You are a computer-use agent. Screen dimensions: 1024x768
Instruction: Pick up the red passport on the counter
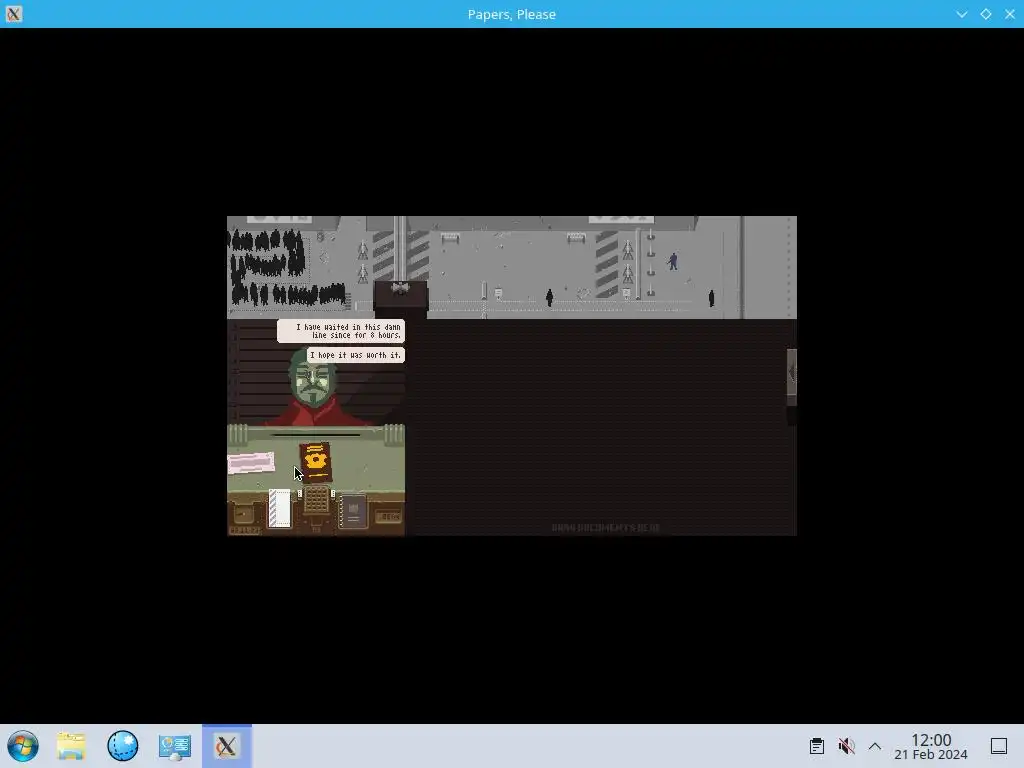(x=315, y=462)
